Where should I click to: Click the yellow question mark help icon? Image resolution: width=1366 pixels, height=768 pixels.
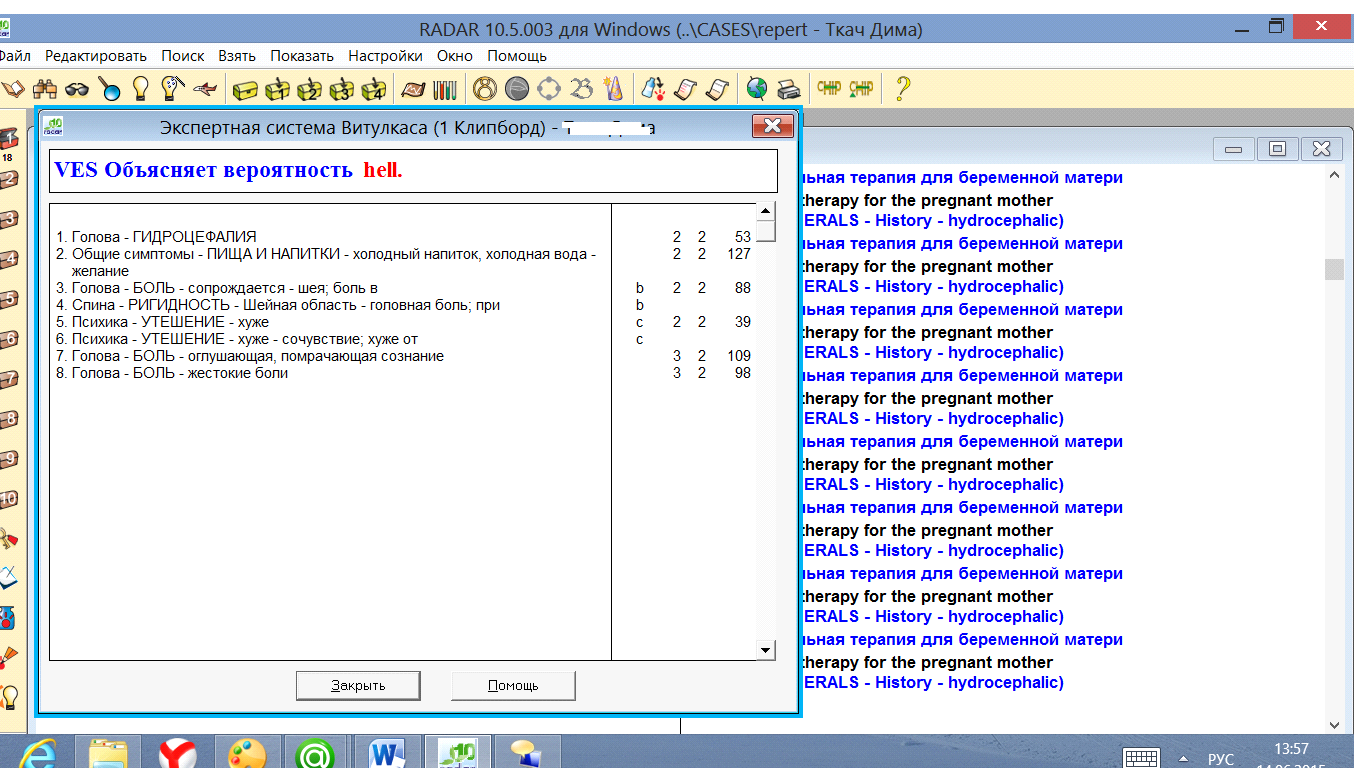click(x=902, y=89)
